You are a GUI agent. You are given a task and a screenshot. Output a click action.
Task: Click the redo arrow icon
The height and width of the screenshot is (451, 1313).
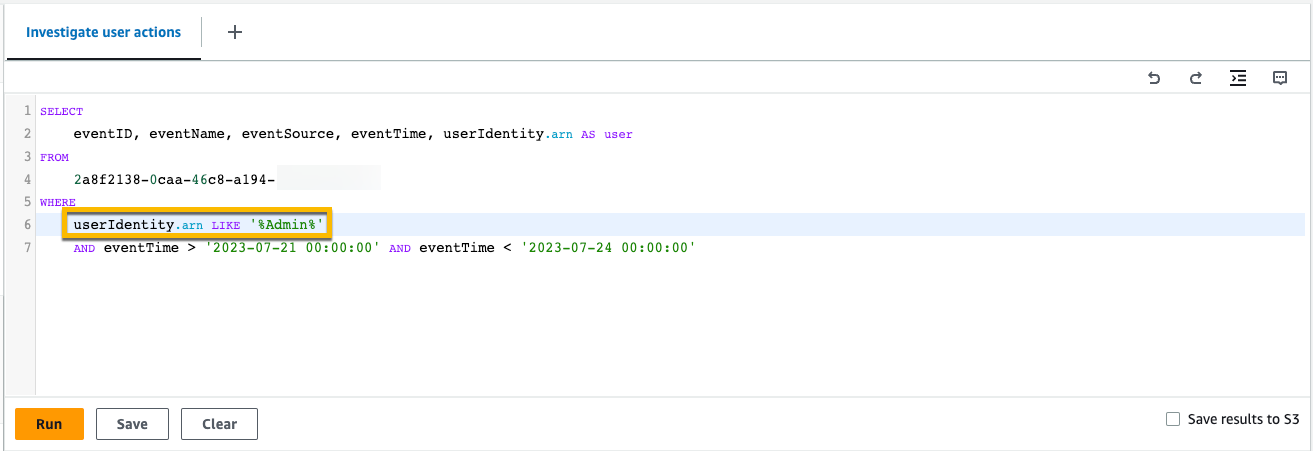tap(1195, 78)
